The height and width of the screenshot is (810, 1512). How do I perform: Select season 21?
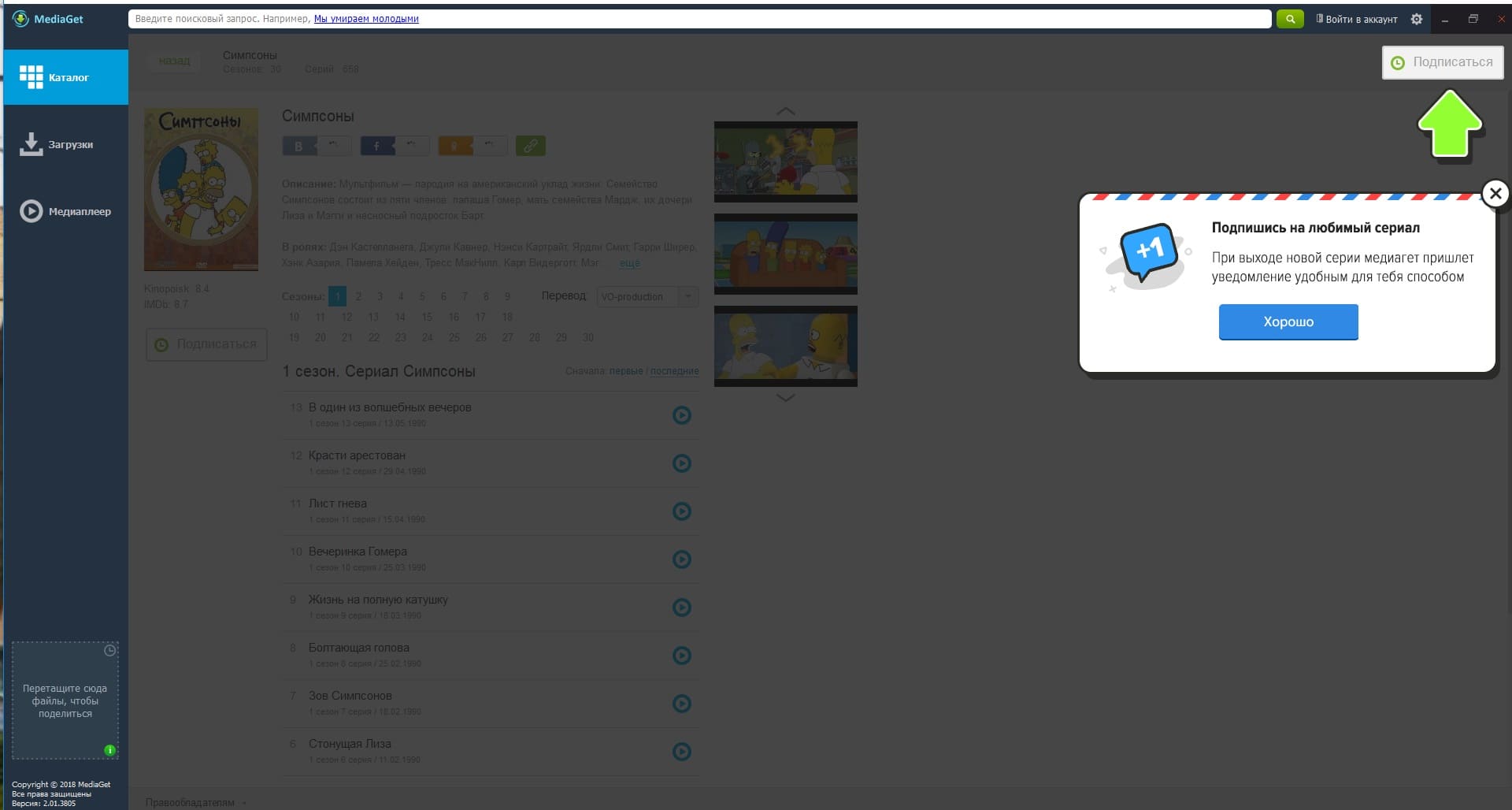coord(346,337)
